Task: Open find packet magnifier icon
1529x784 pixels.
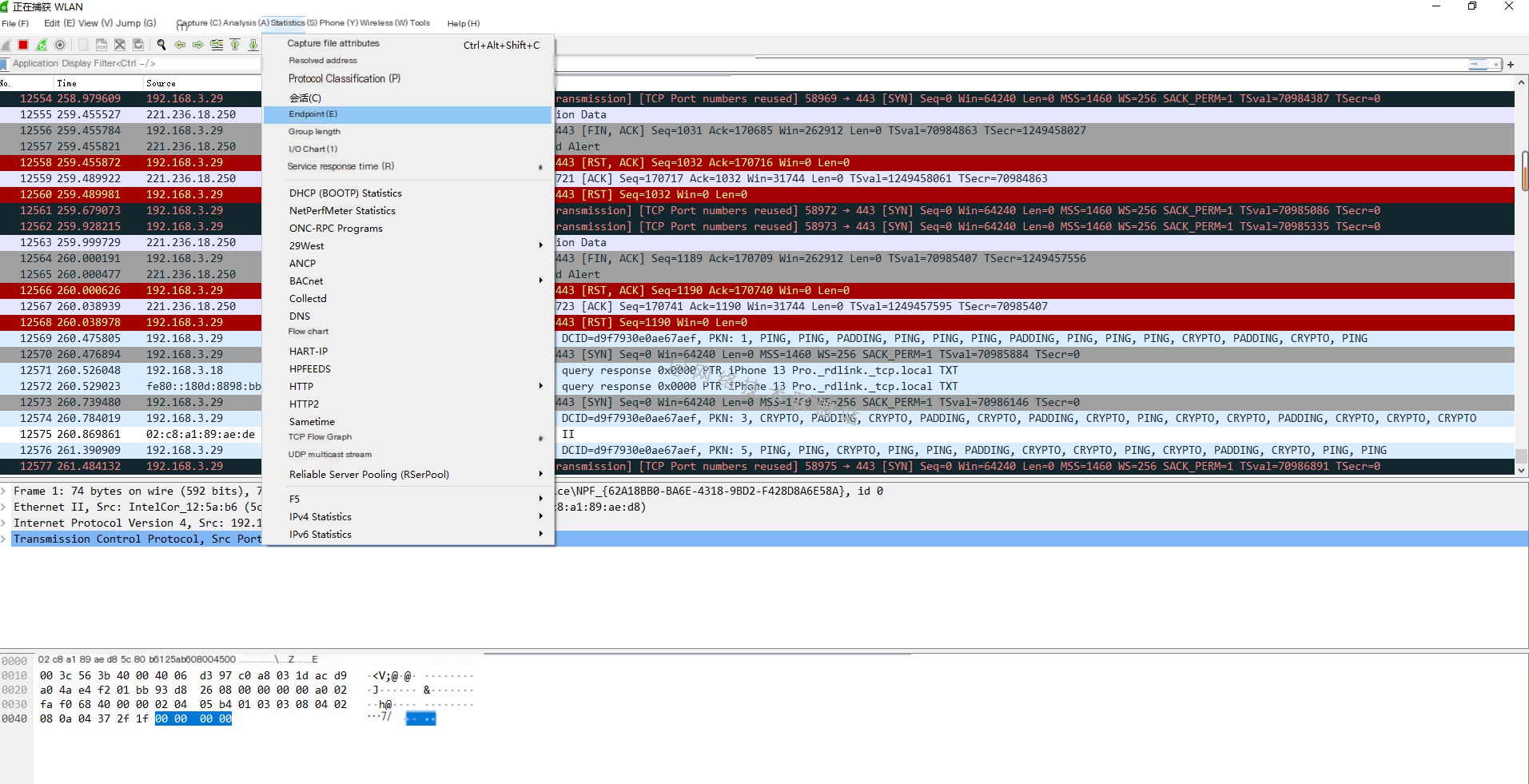Action: [x=161, y=45]
